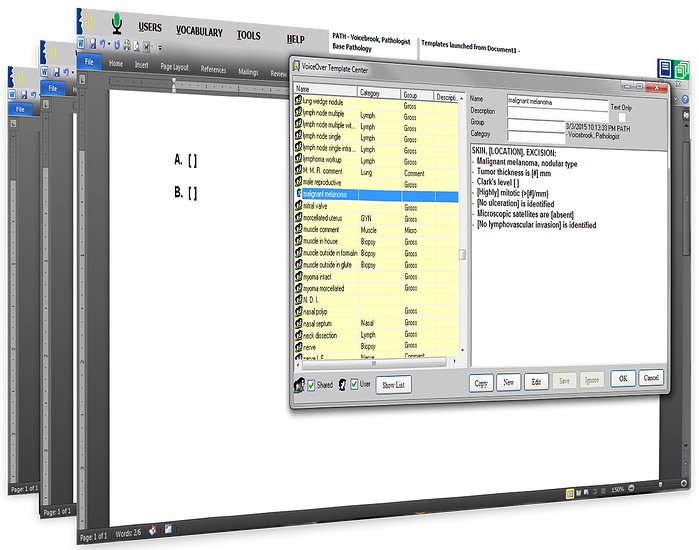The image size is (699, 550).
Task: Switch to the Page Layout ribbon tab
Action: (174, 67)
